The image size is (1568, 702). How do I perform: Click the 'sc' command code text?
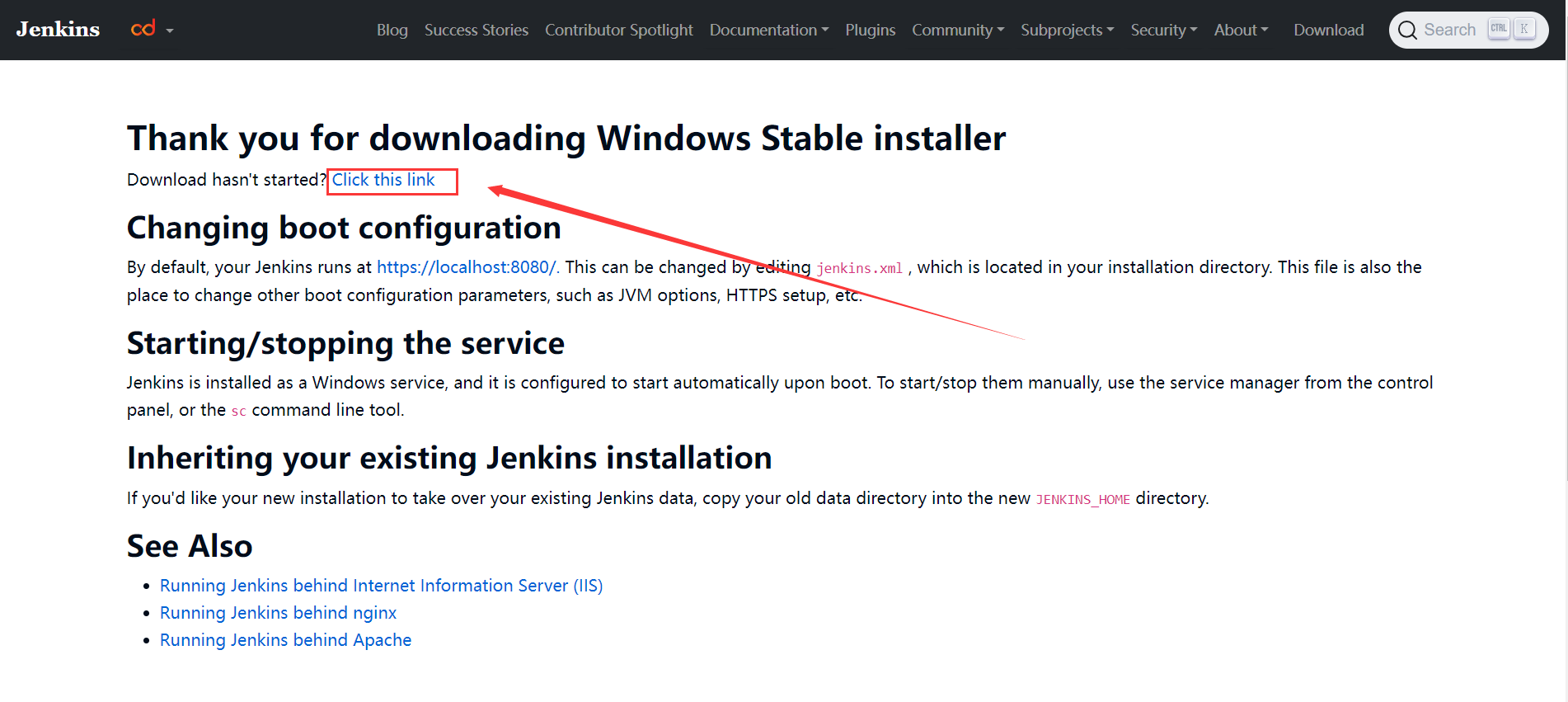(x=238, y=411)
